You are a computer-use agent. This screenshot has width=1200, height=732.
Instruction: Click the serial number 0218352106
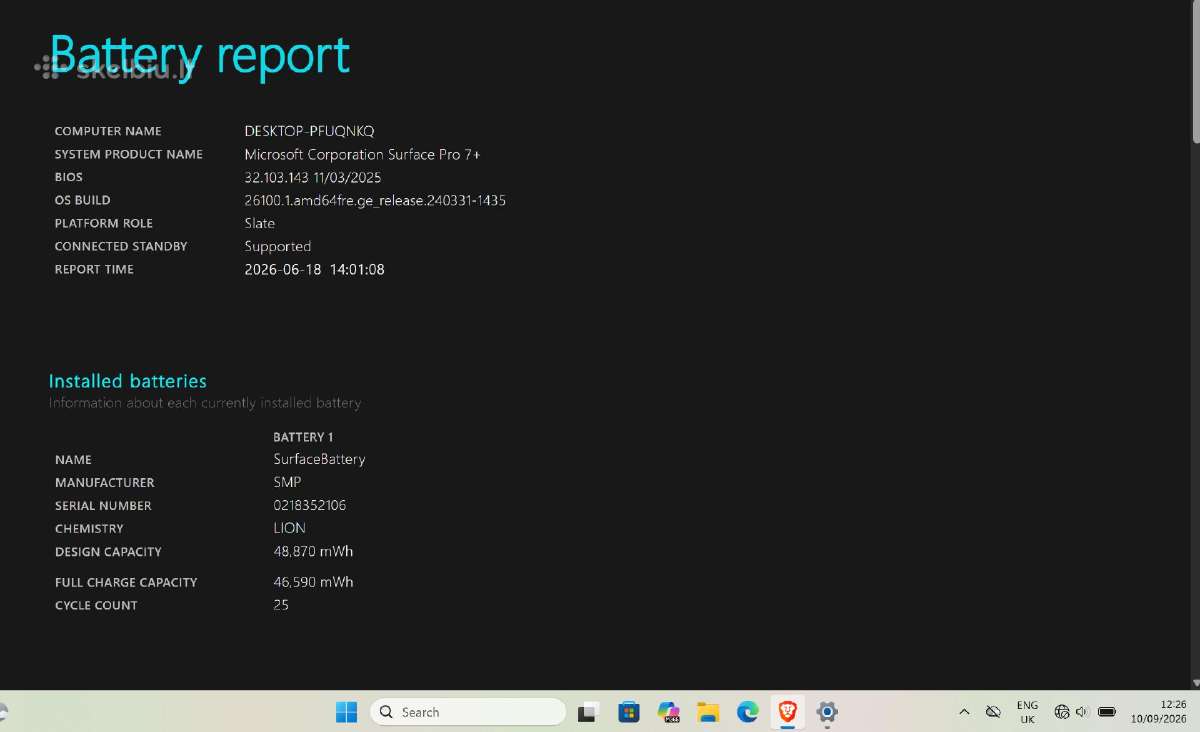point(310,505)
